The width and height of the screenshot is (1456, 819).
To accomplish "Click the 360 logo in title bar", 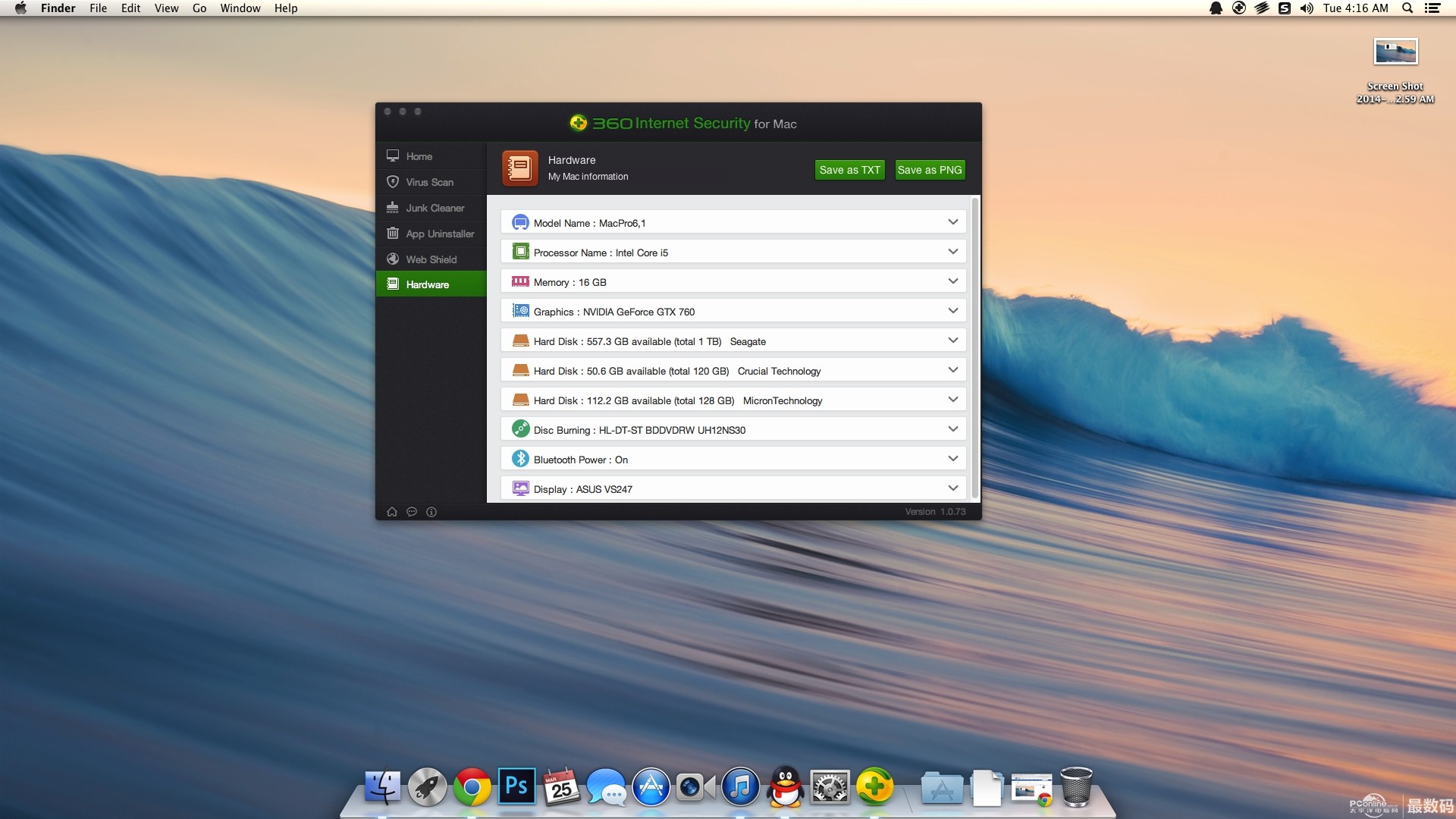I will (x=579, y=123).
